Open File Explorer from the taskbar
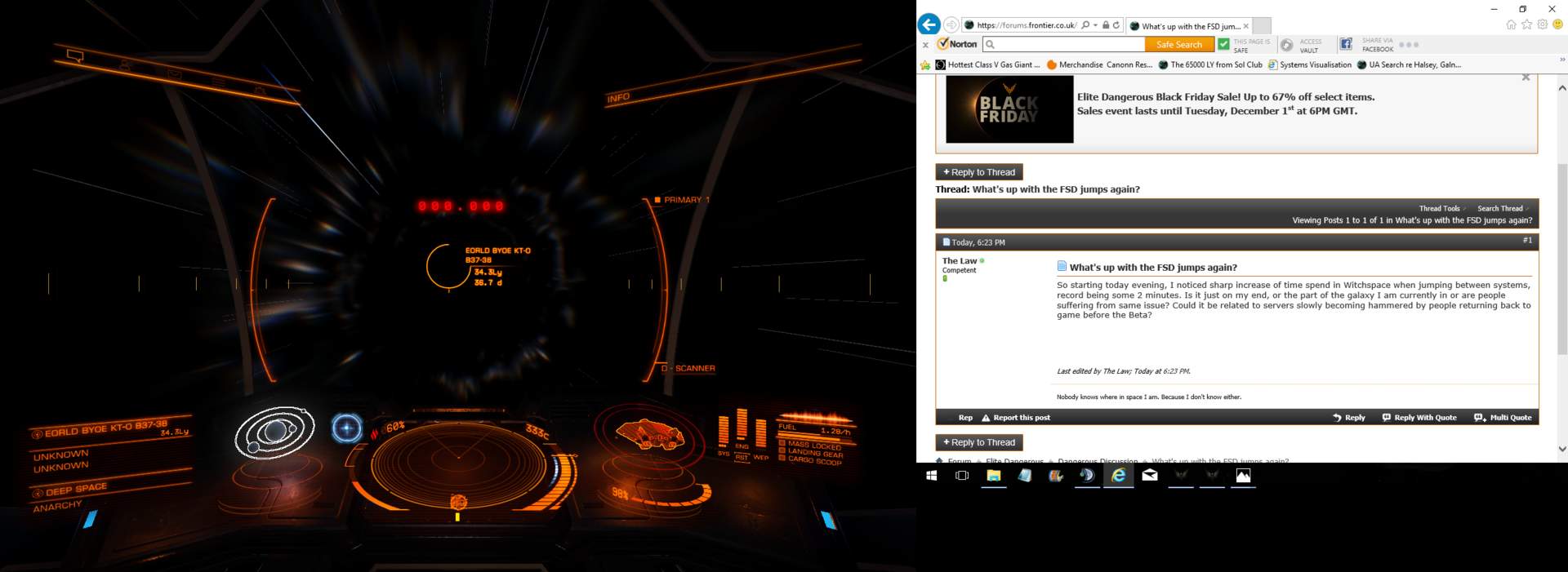Image resolution: width=1568 pixels, height=572 pixels. [x=994, y=476]
